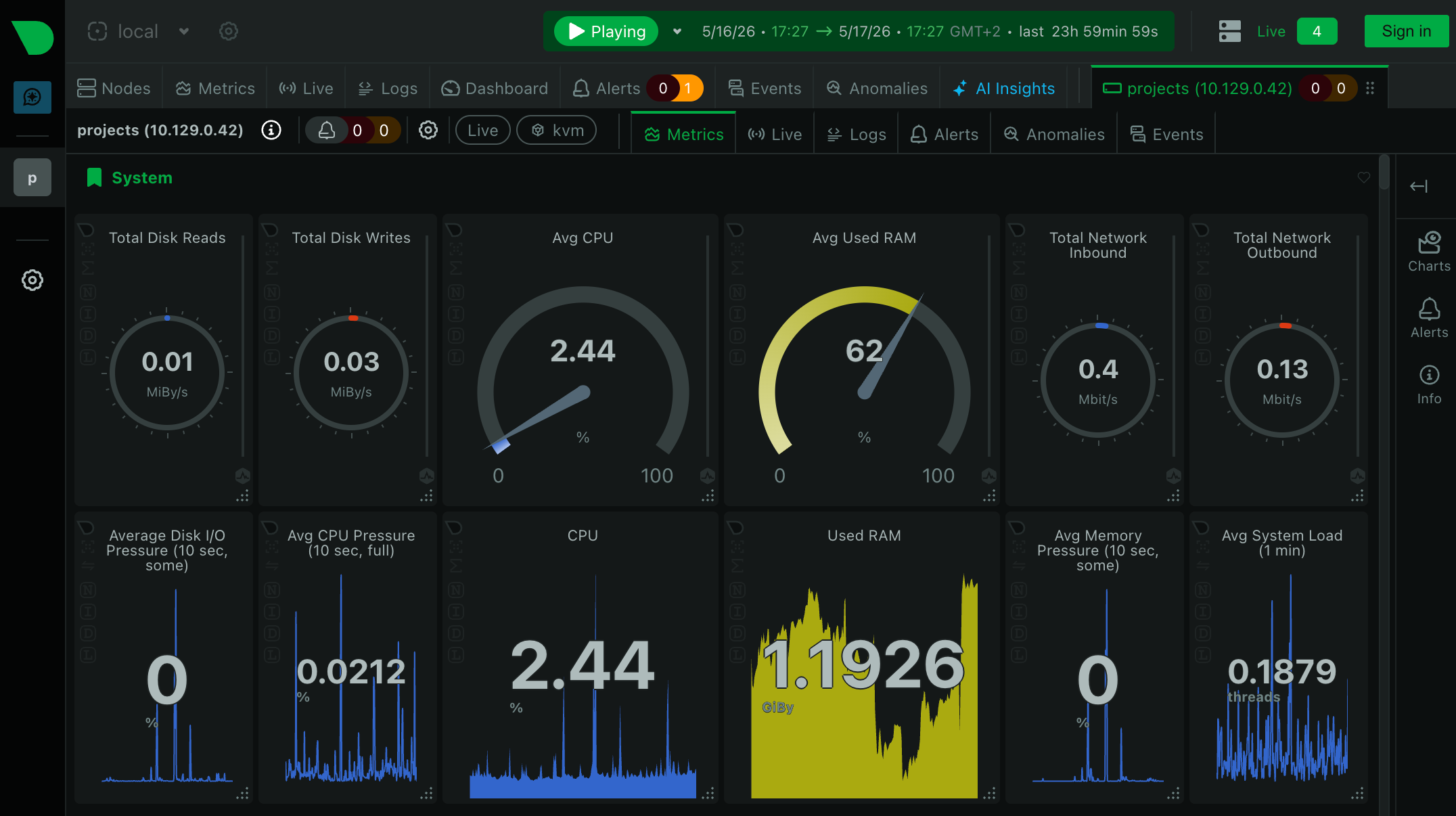Open node info icon beside projects title
The width and height of the screenshot is (1456, 816).
[x=271, y=130]
